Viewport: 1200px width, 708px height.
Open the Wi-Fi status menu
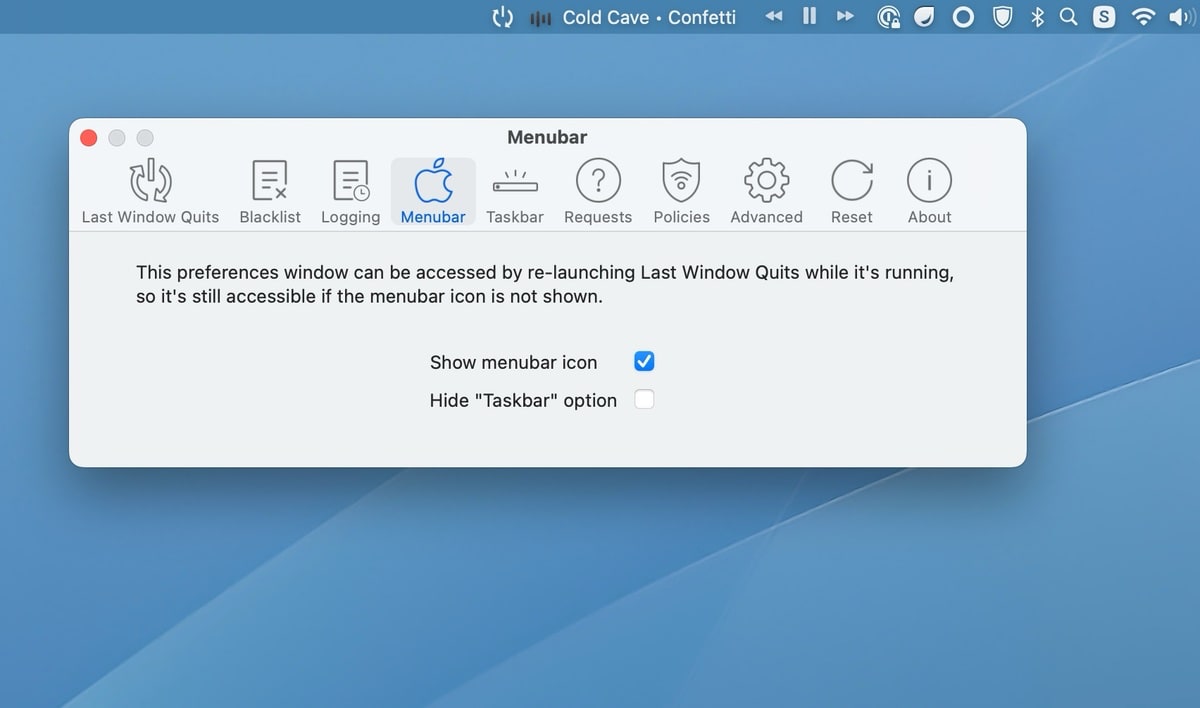click(x=1142, y=16)
